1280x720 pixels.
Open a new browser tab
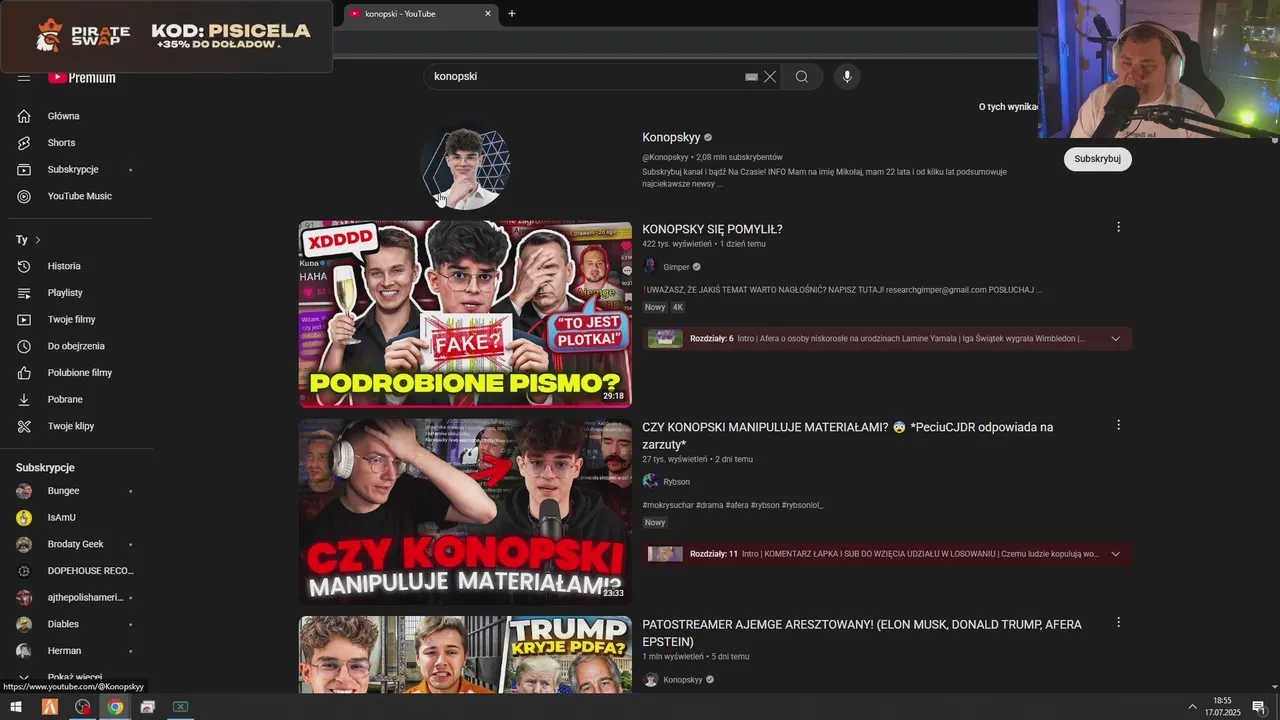[x=512, y=14]
